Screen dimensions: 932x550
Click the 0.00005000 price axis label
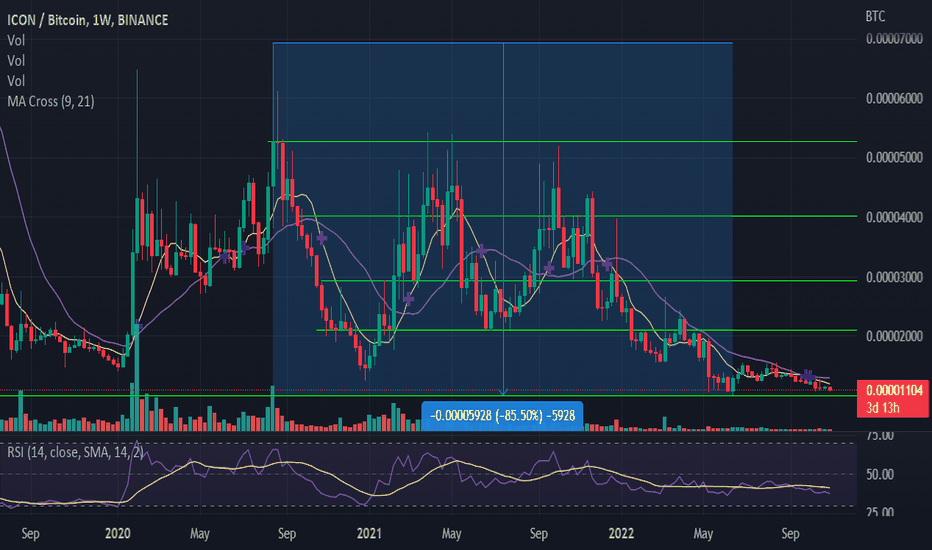tap(894, 158)
